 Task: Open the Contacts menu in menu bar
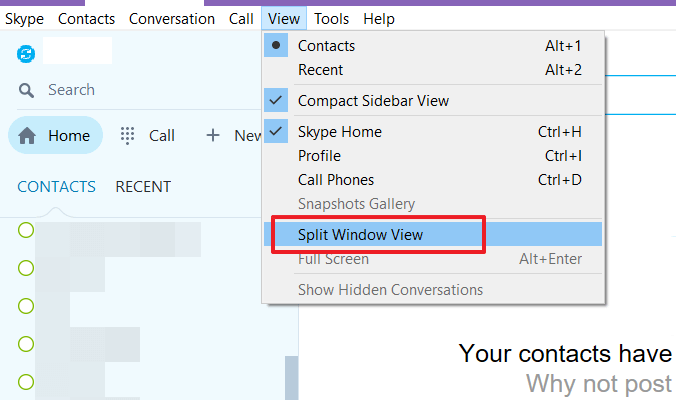point(86,19)
